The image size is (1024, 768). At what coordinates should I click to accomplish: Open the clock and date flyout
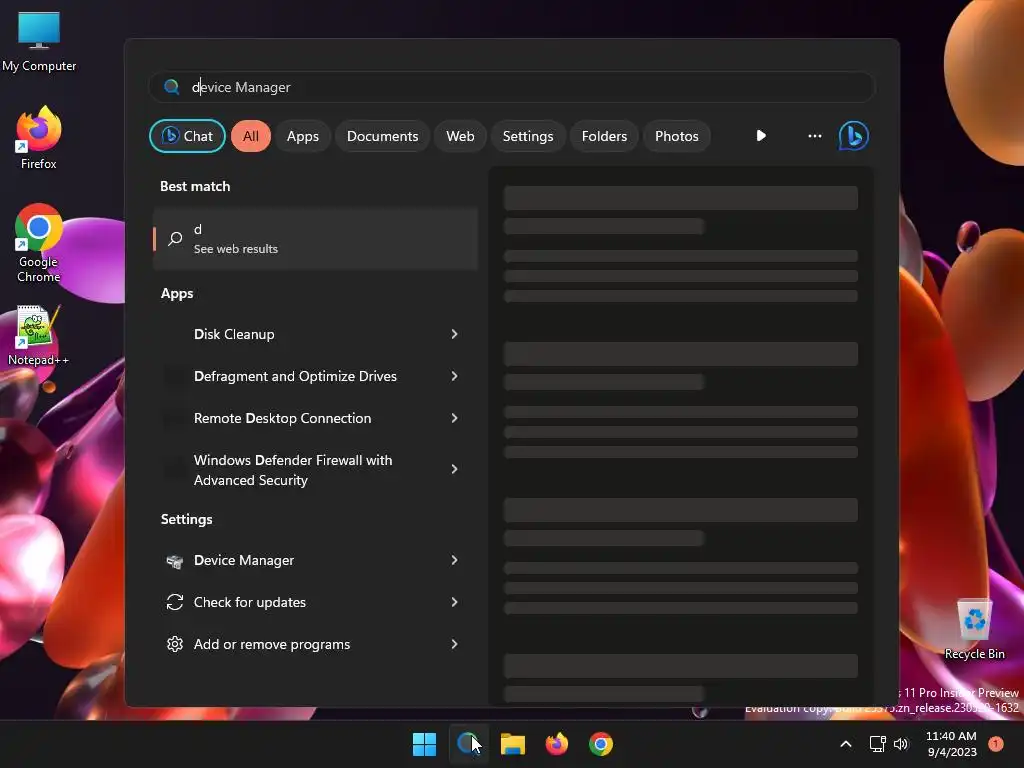point(951,744)
